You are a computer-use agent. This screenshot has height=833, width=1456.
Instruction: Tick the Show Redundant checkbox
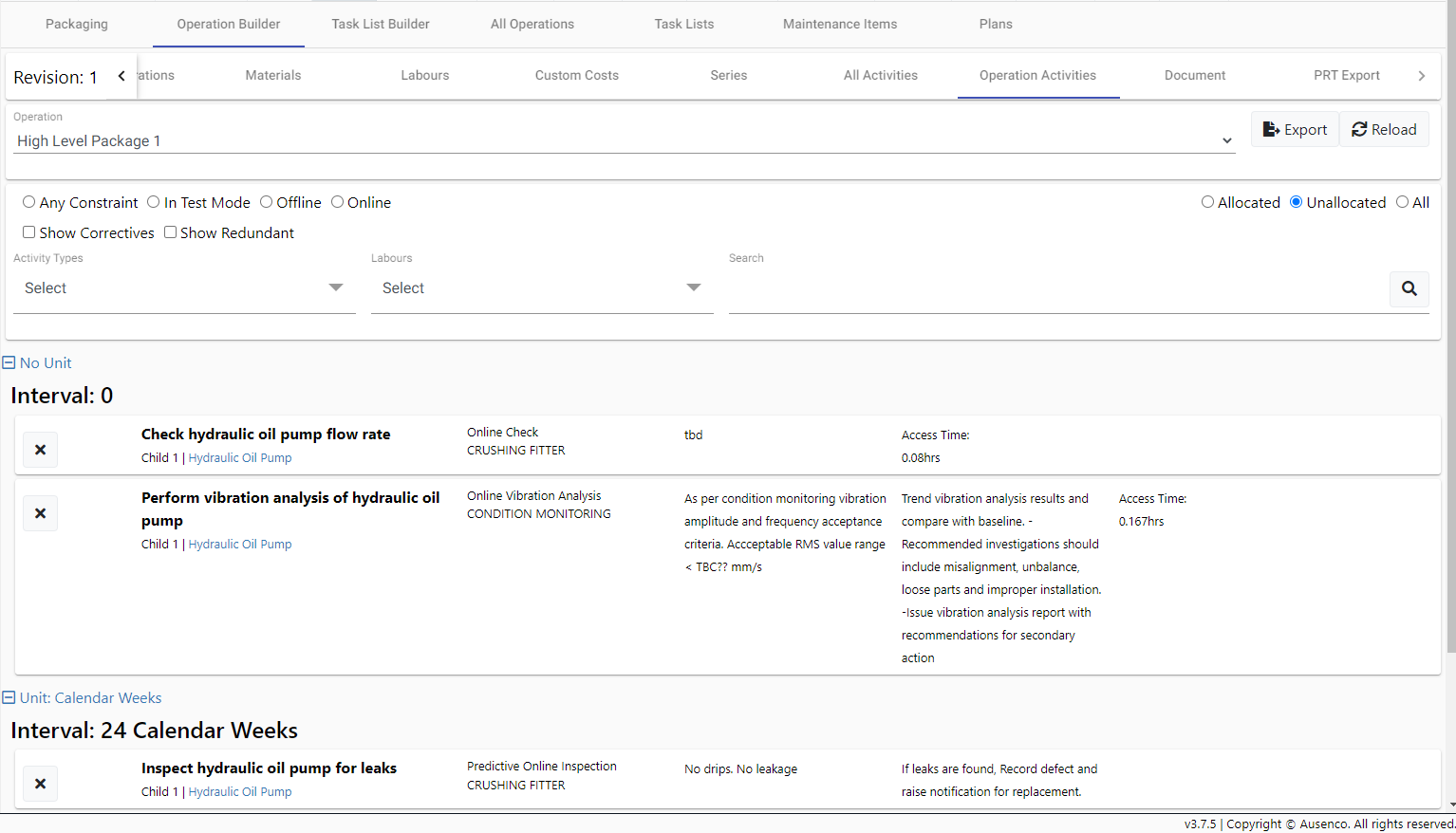click(171, 232)
